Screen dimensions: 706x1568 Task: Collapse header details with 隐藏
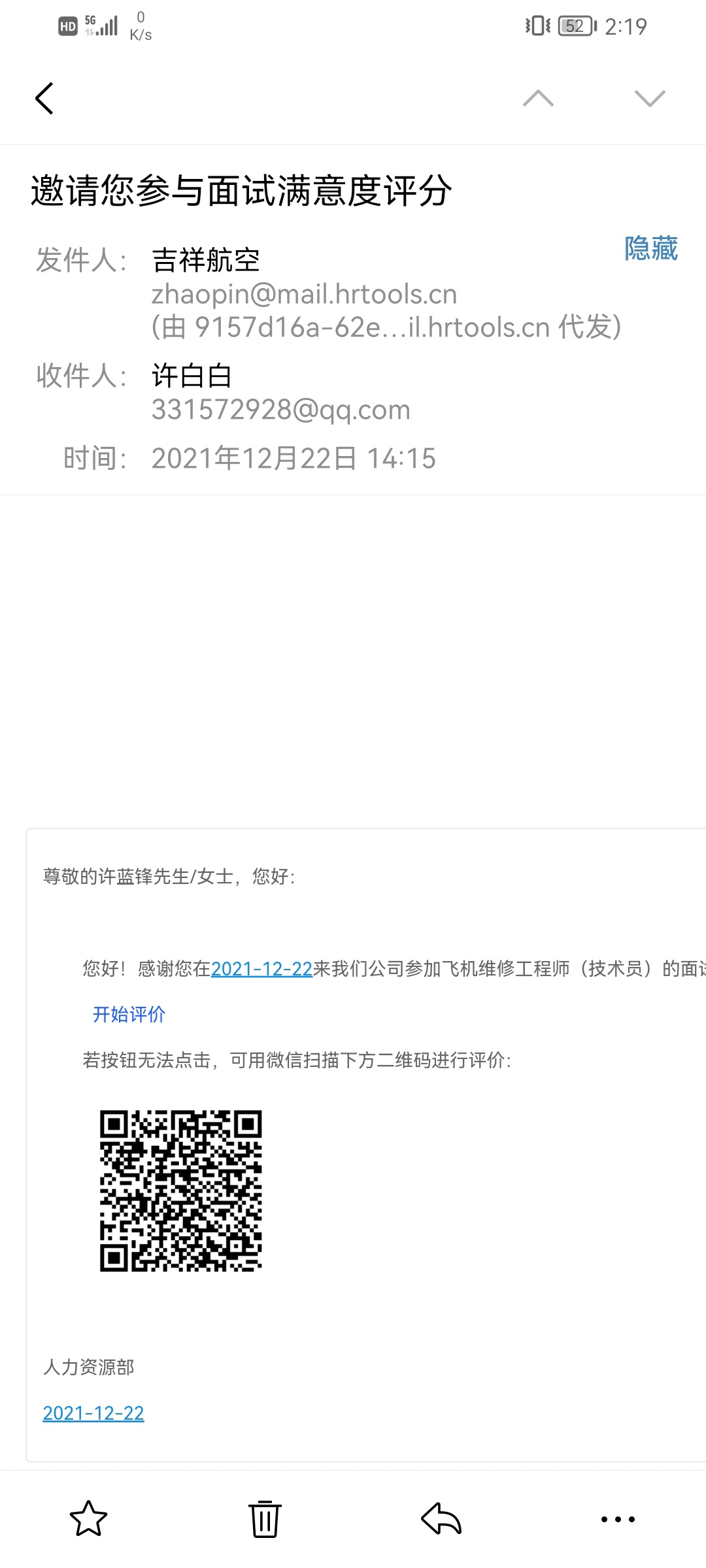click(651, 248)
